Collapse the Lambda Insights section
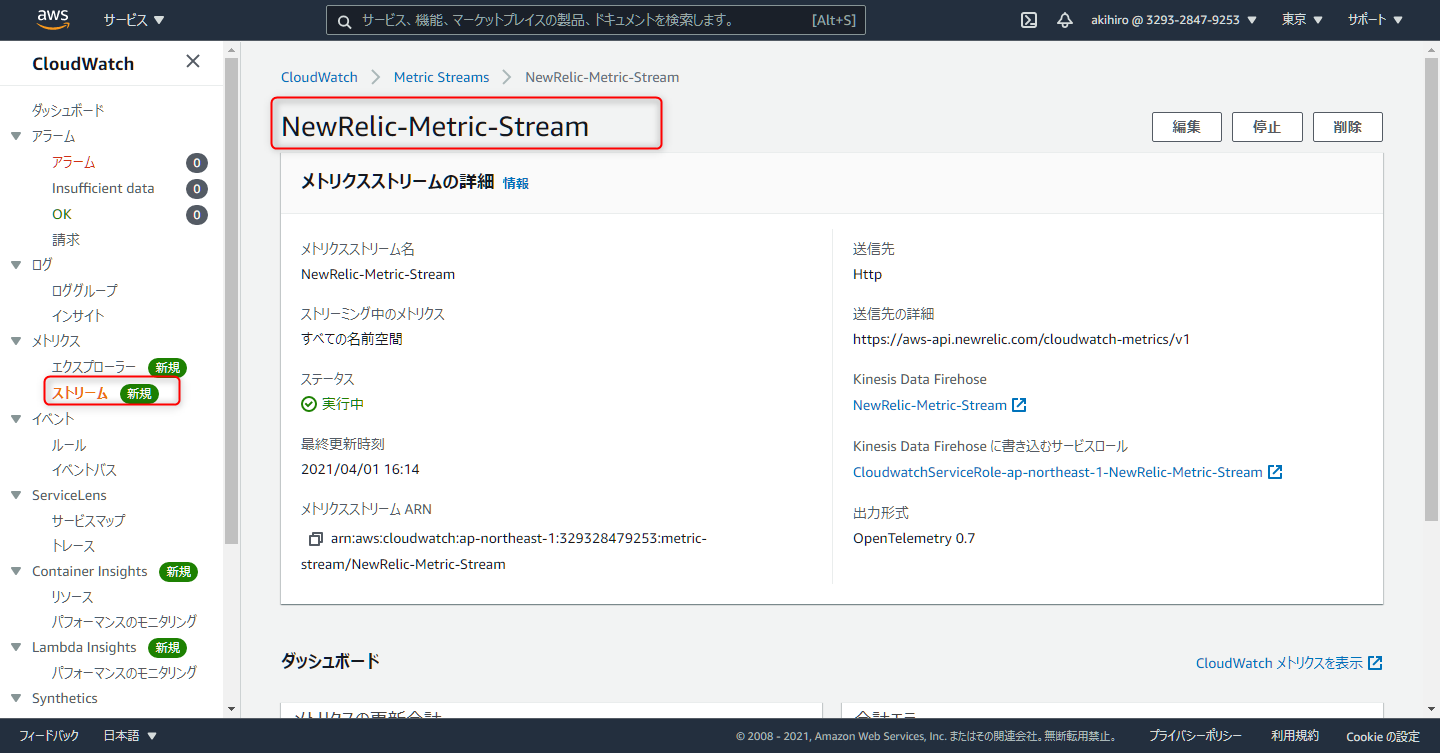The width and height of the screenshot is (1440, 753). click(16, 647)
